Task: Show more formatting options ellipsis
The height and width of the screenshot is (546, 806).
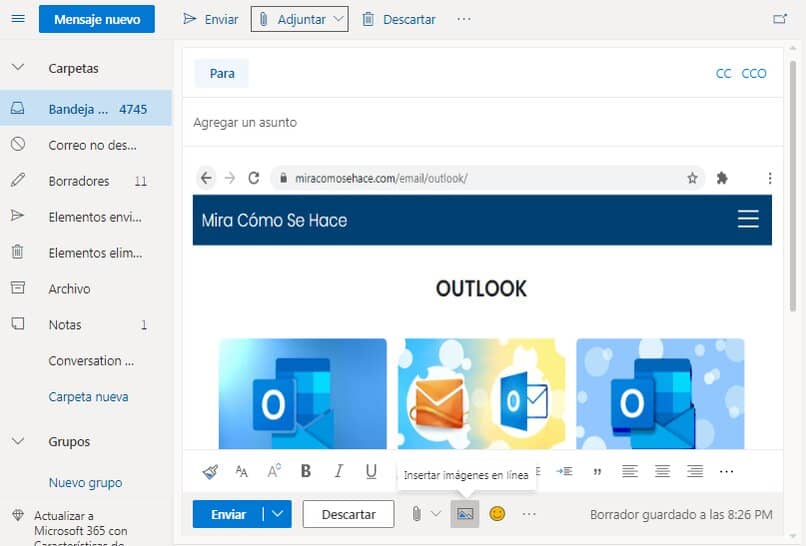Action: pyautogui.click(x=726, y=471)
